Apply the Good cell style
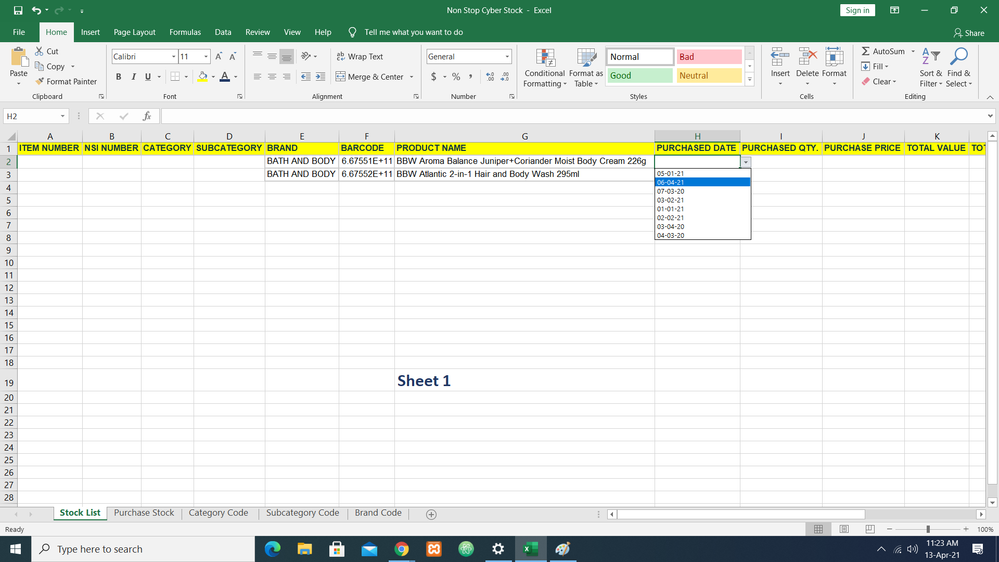999x562 pixels. (x=640, y=75)
